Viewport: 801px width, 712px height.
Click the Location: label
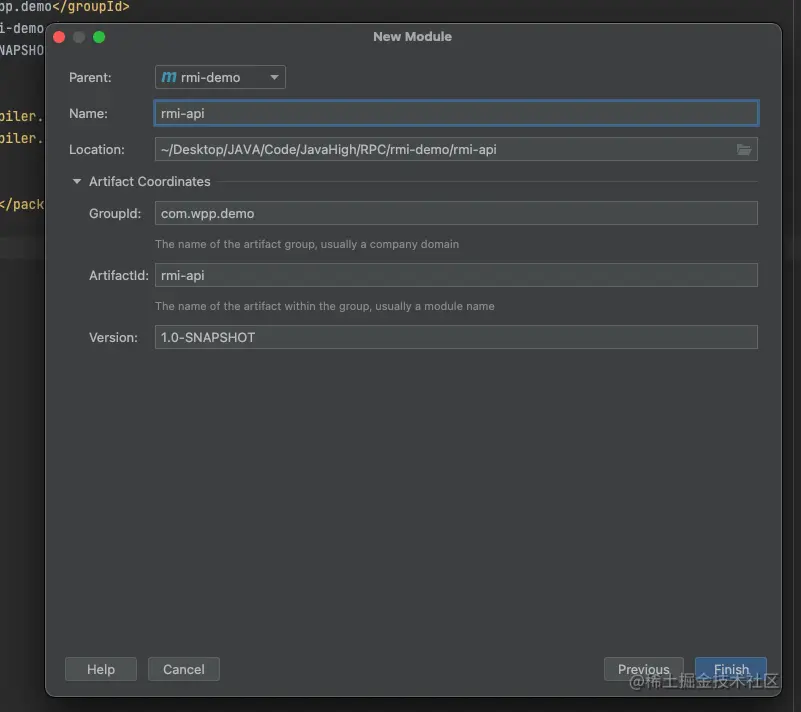pyautogui.click(x=97, y=149)
